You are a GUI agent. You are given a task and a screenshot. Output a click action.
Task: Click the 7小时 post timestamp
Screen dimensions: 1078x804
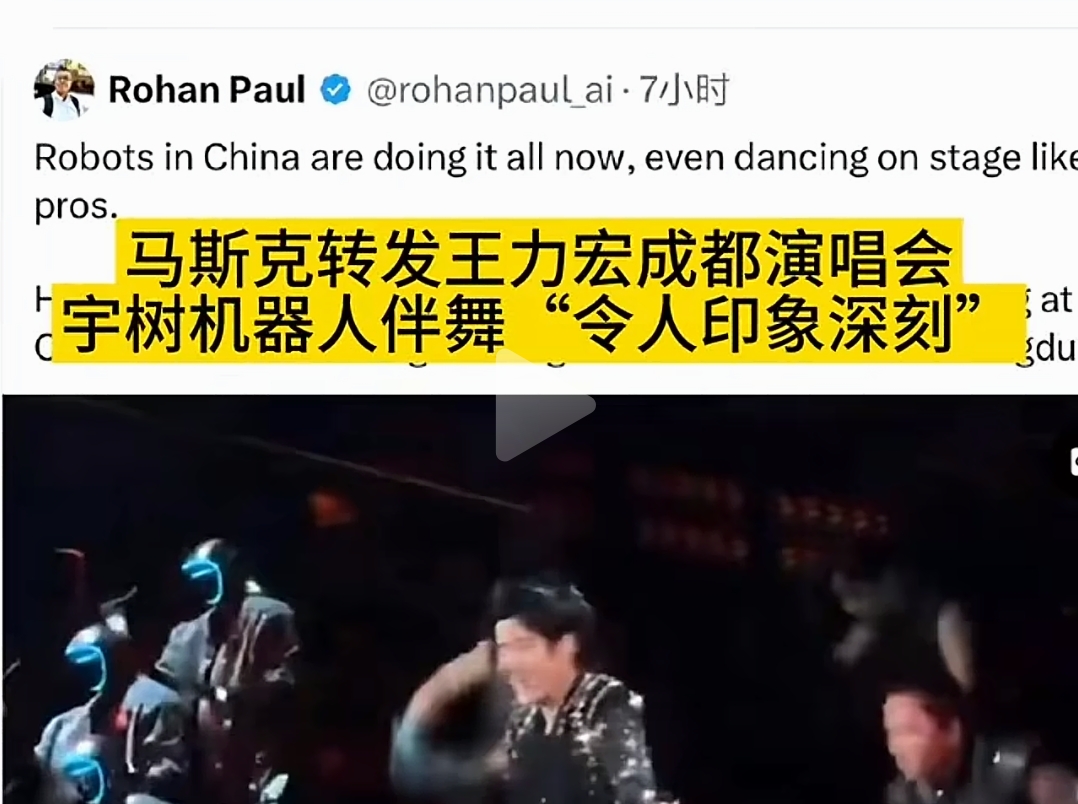click(684, 90)
